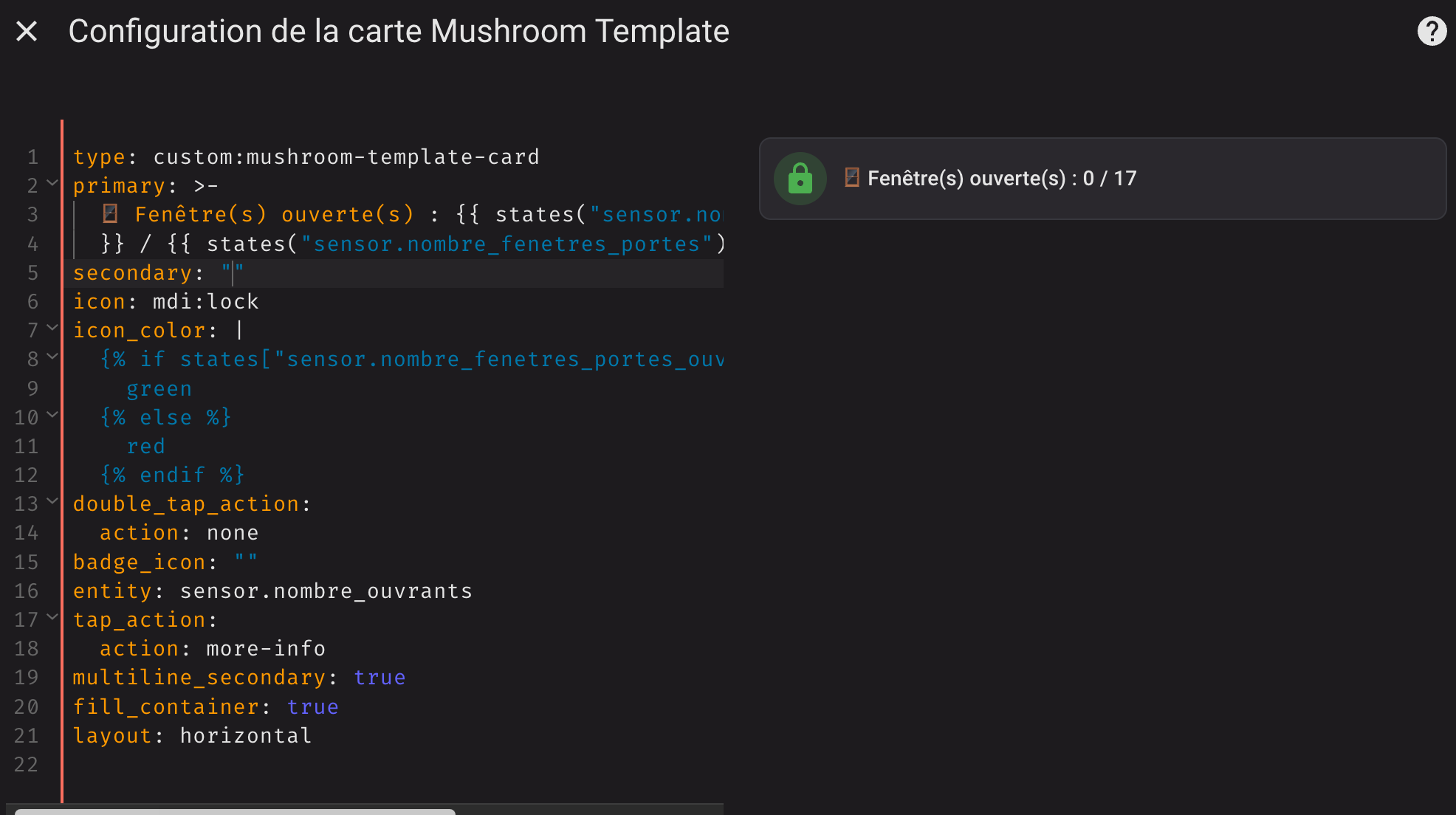Click the word 'green' on line 9
The width and height of the screenshot is (1456, 815).
point(159,389)
